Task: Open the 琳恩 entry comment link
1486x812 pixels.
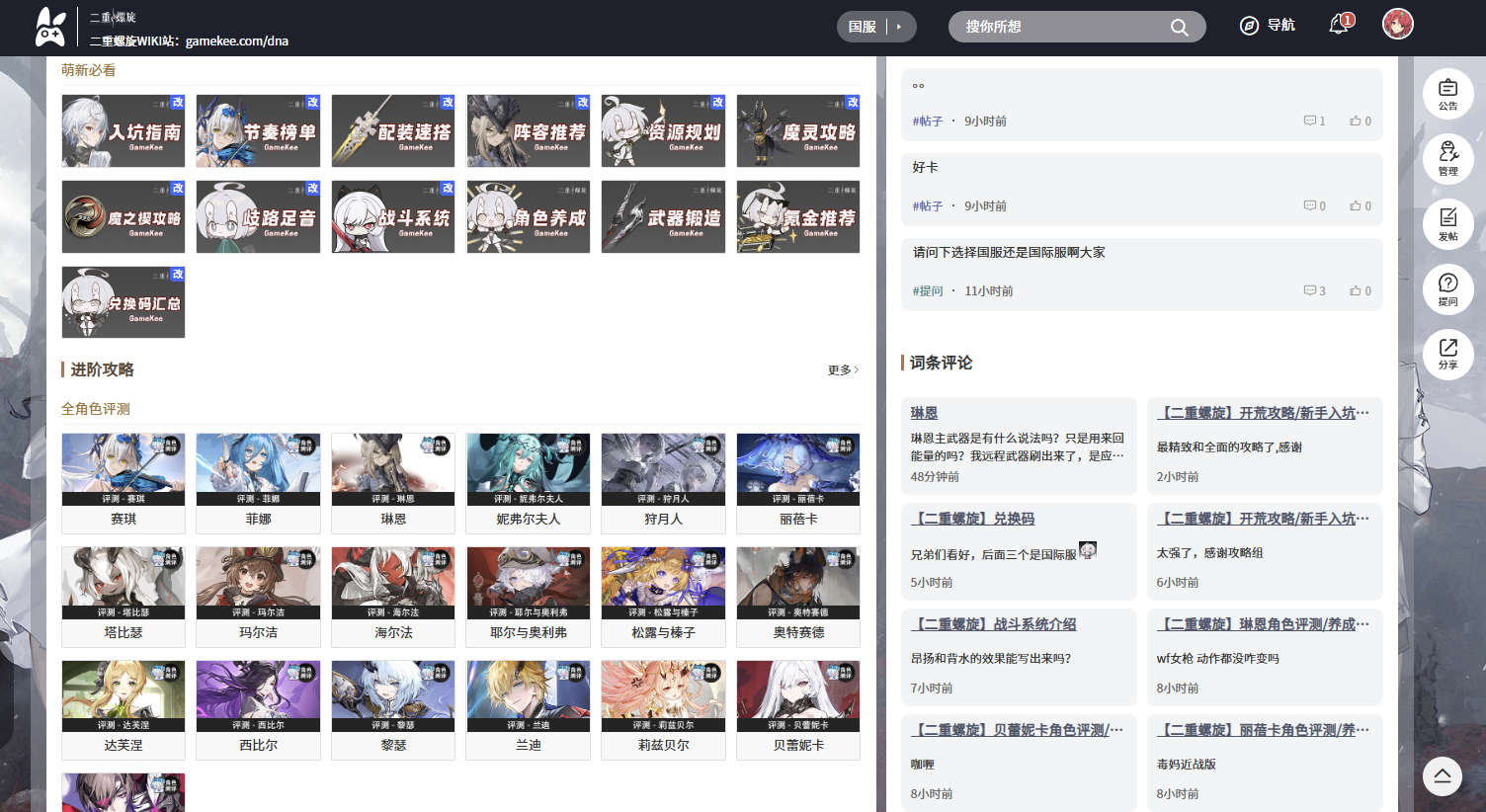Action: click(924, 413)
